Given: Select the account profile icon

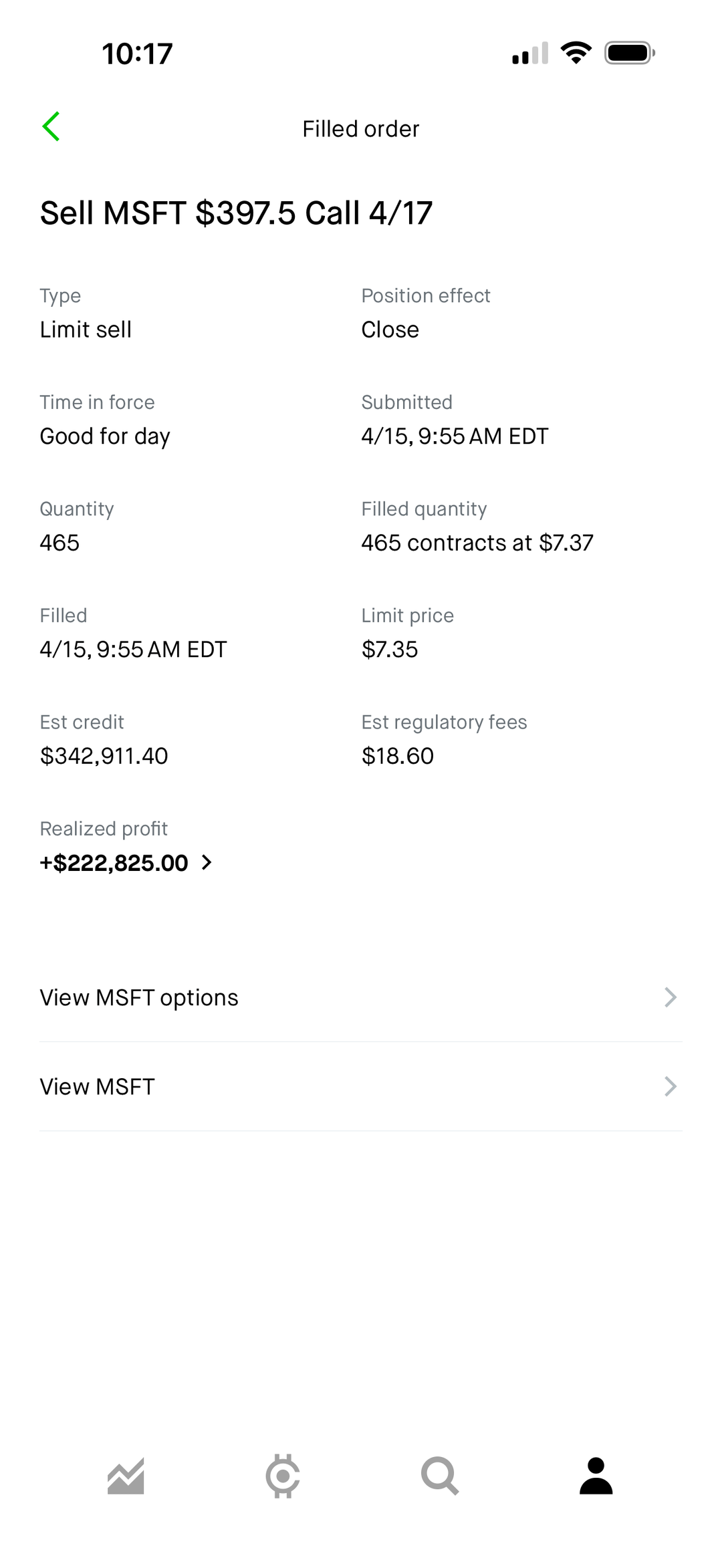Looking at the screenshot, I should click(596, 1476).
